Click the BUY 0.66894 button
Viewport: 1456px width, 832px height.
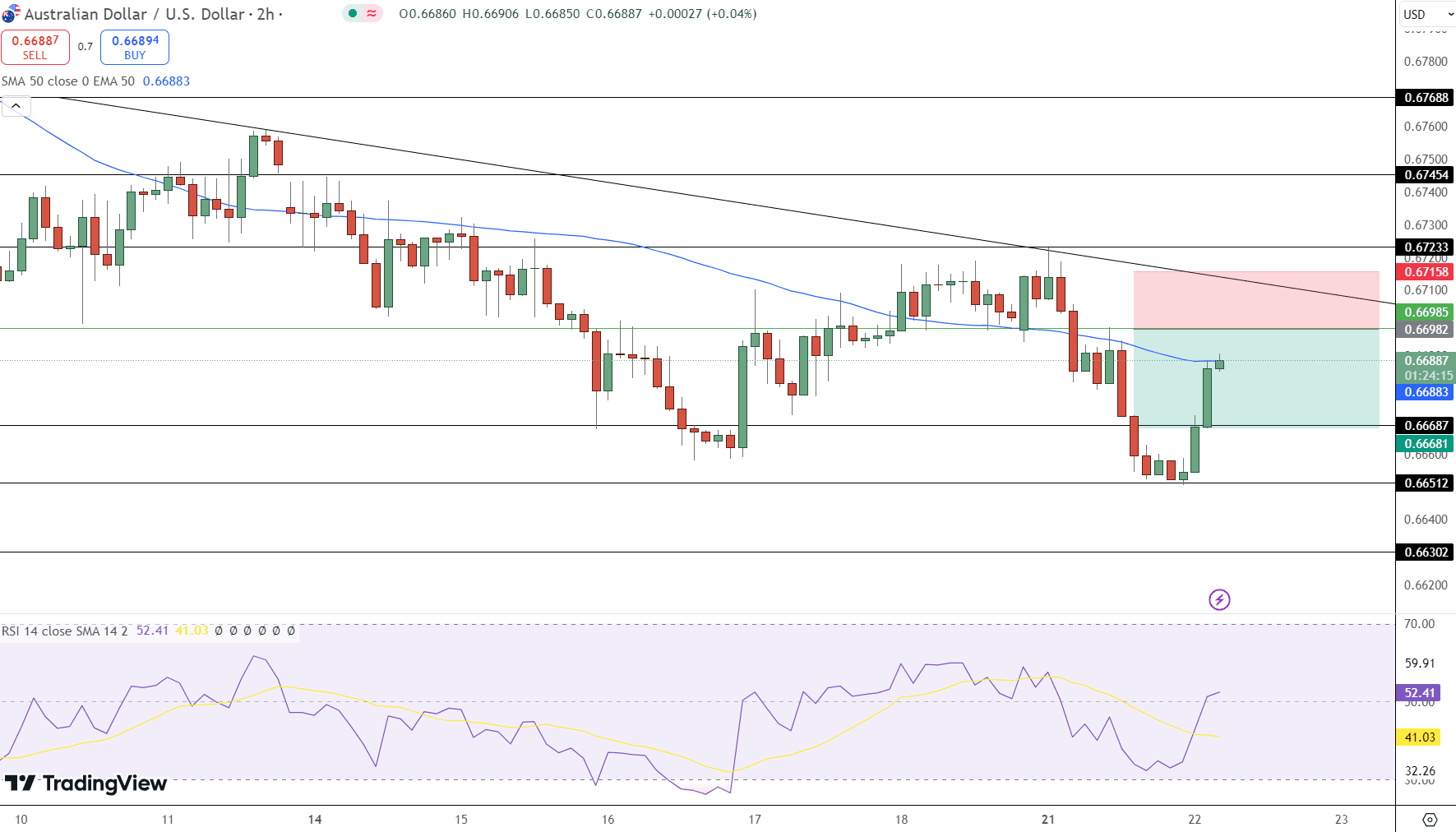135,47
